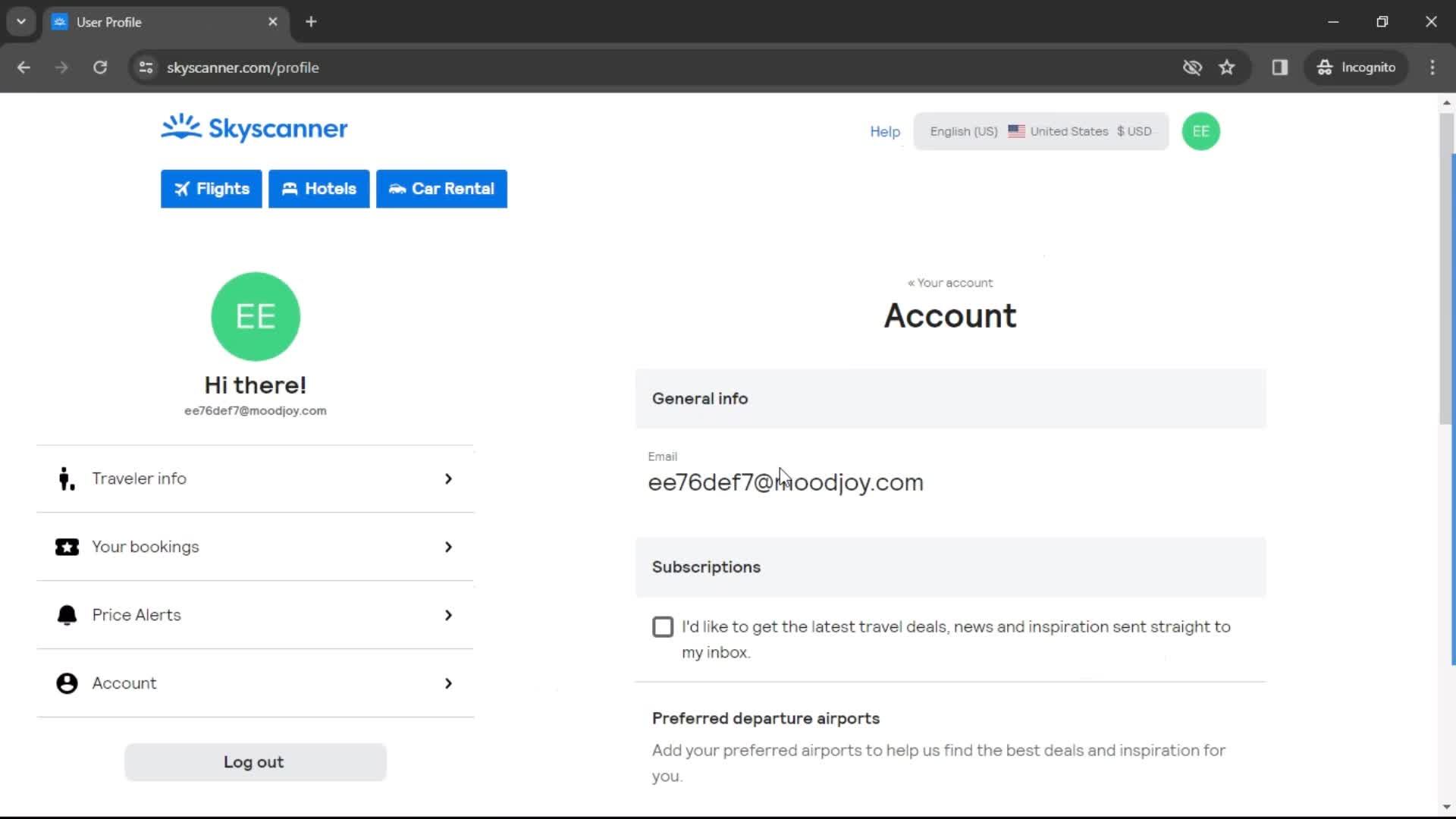Expand Your bookings chevron
The width and height of the screenshot is (1456, 819).
[448, 547]
